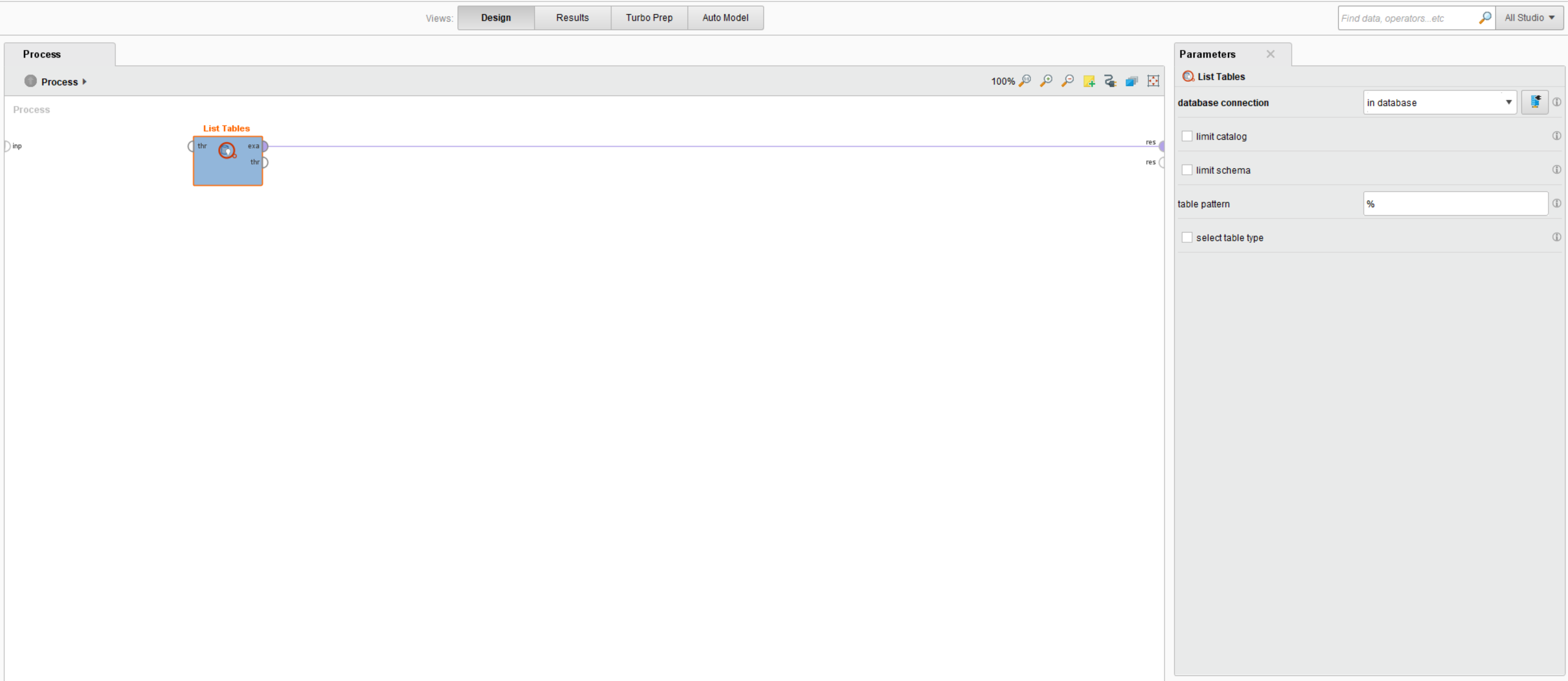The image size is (1568, 681).
Task: Enable the limit catalog checkbox
Action: coord(1187,136)
